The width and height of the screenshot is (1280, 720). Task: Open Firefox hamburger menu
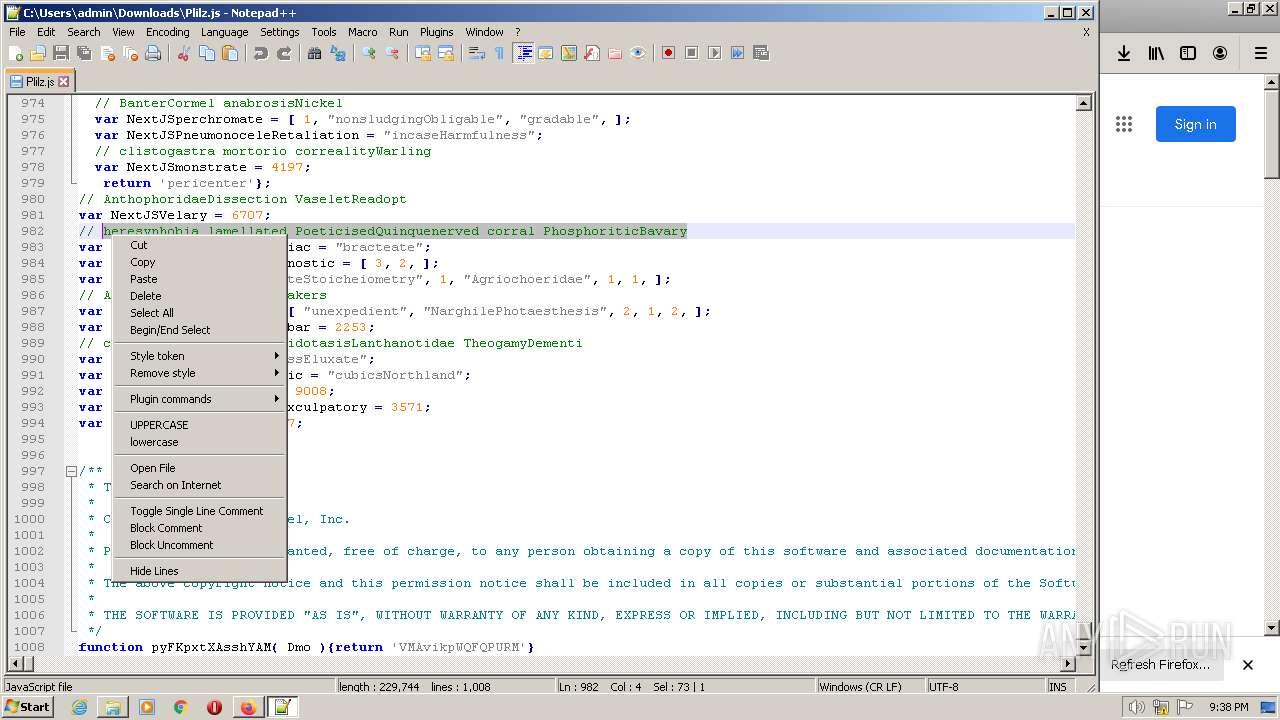[x=1260, y=54]
